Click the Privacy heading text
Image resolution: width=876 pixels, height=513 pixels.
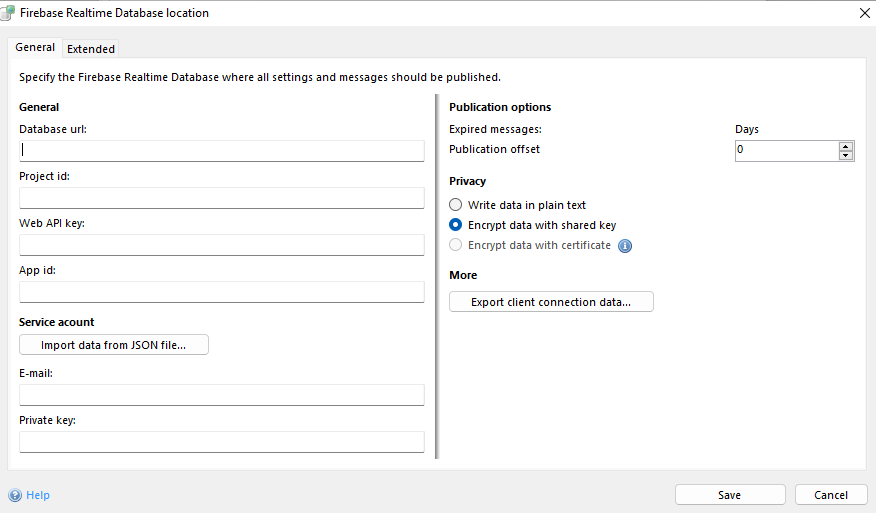(x=468, y=181)
